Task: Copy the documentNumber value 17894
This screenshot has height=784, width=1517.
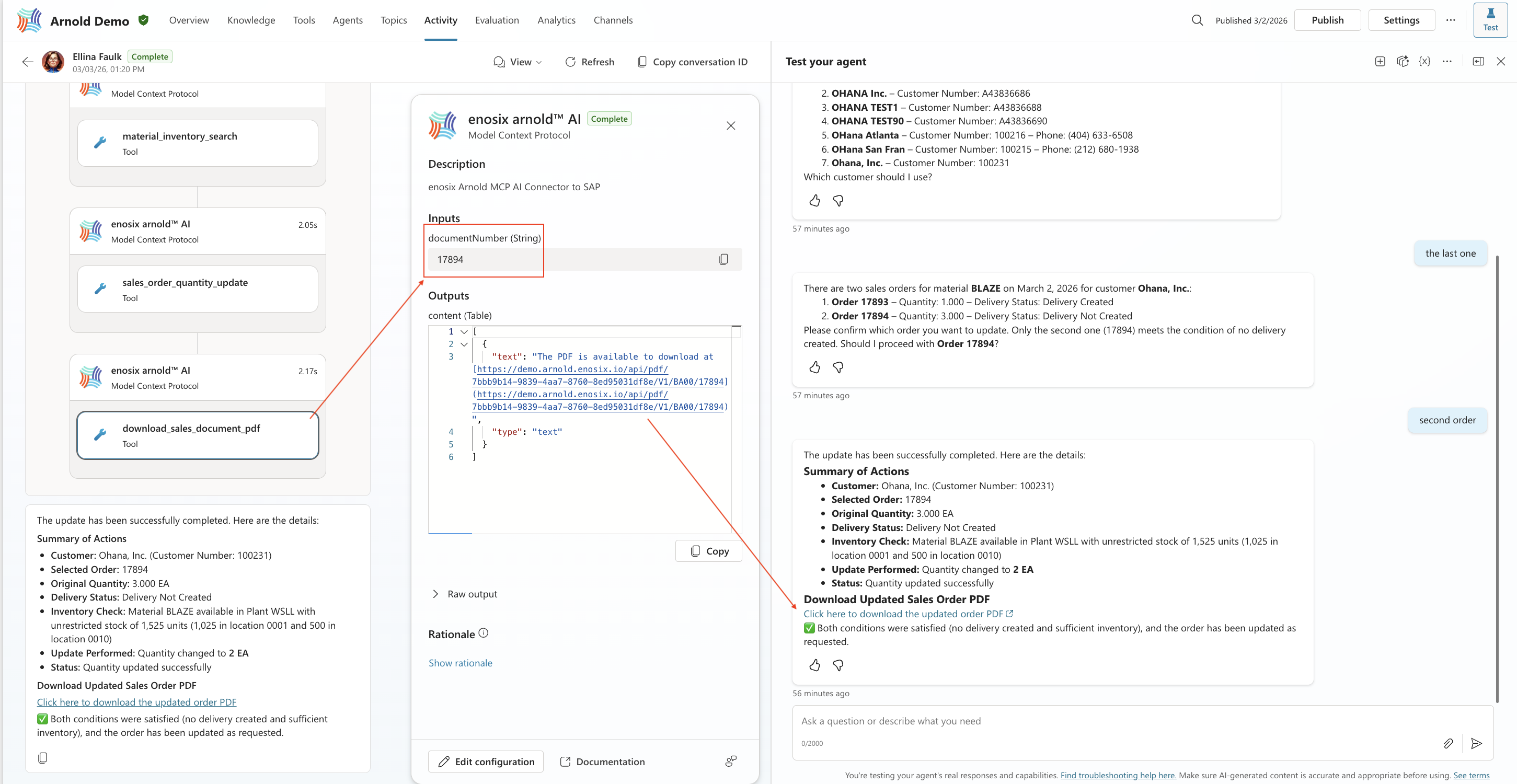Action: 724,259
